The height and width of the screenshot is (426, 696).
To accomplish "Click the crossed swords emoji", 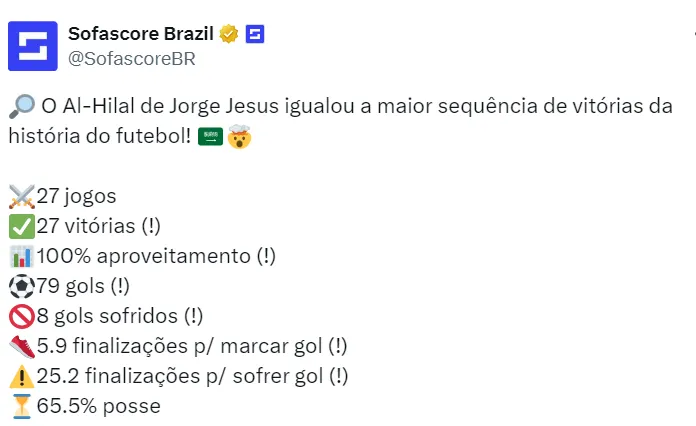I will pyautogui.click(x=21, y=196).
